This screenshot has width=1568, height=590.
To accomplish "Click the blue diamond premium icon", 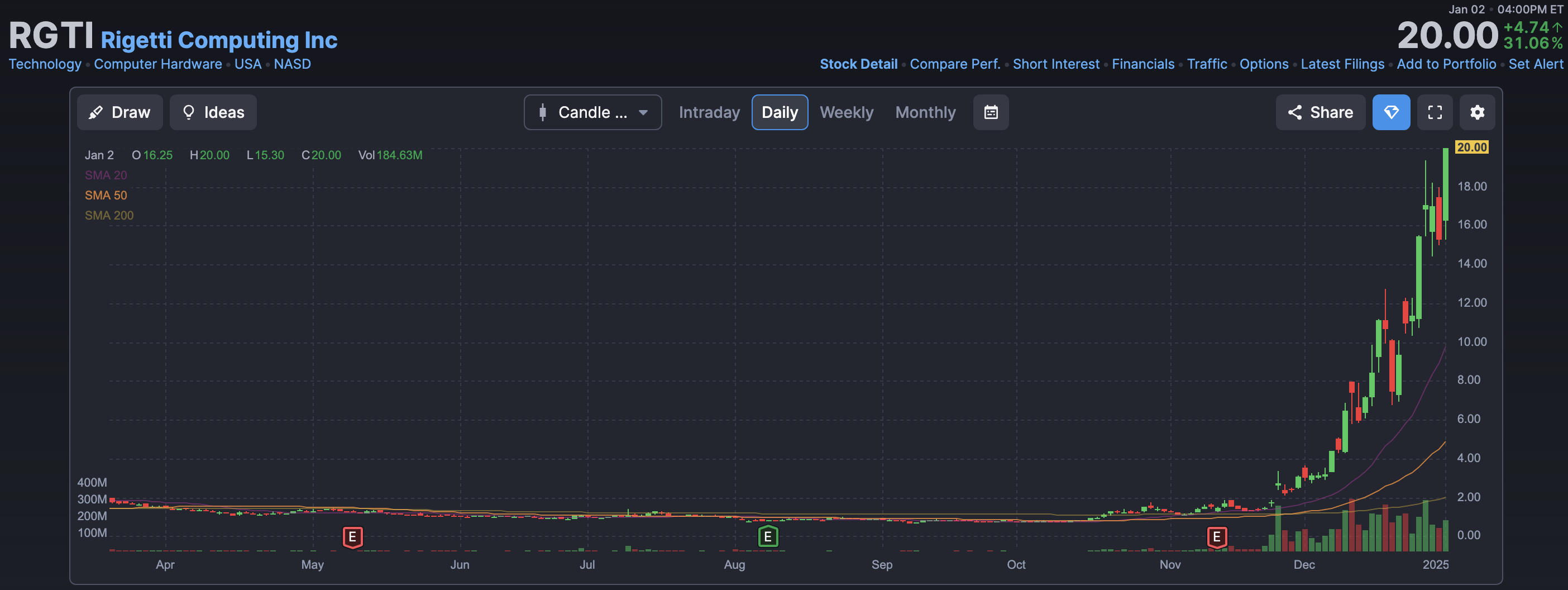I will pos(1392,113).
